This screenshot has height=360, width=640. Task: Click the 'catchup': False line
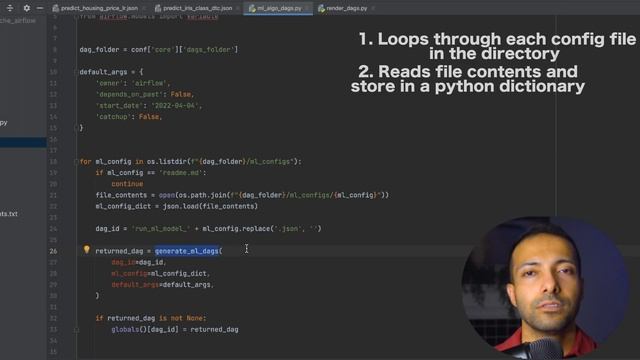click(x=129, y=117)
